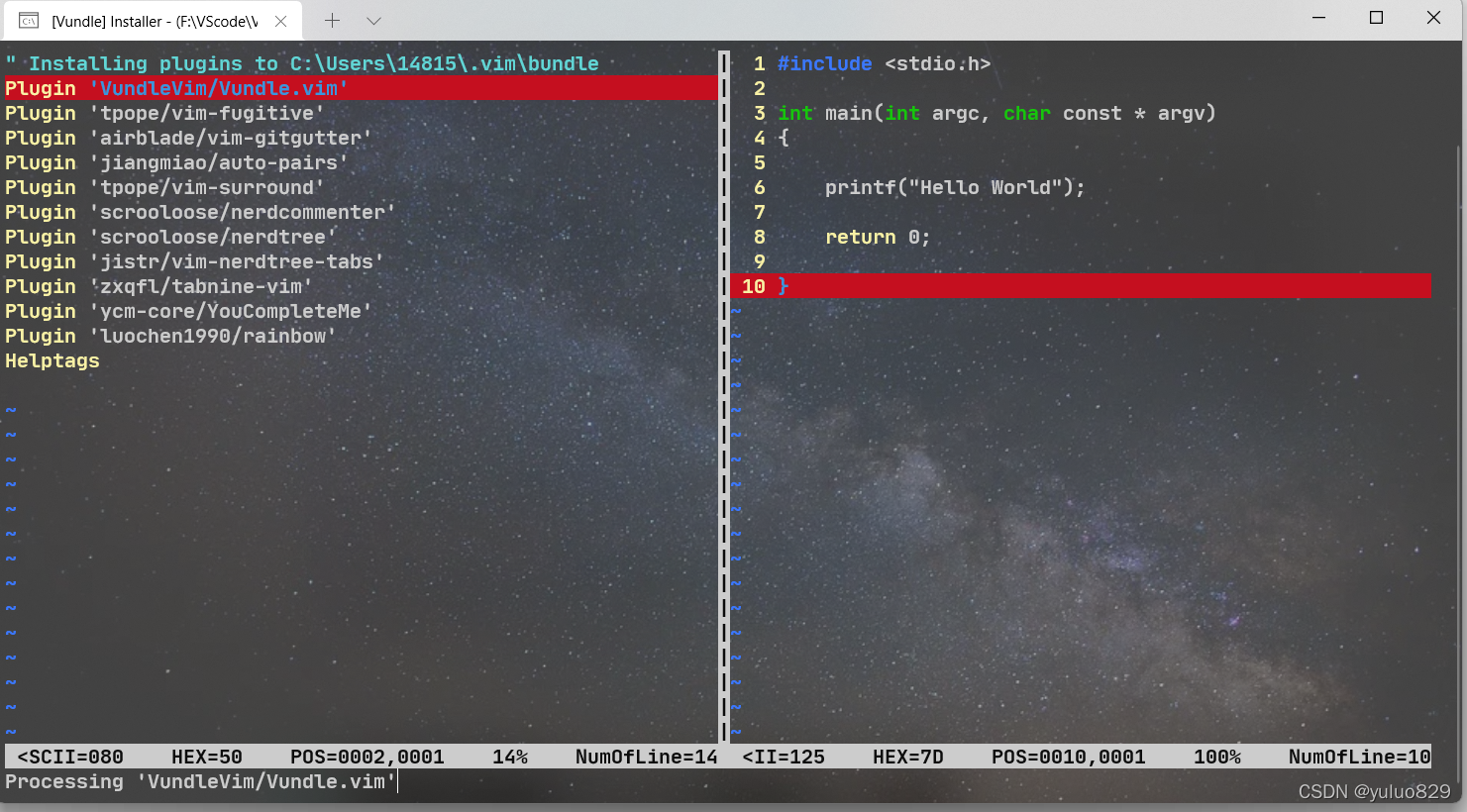The width and height of the screenshot is (1467, 812).
Task: Select the [Vundle] Installer terminal tab
Action: tap(154, 21)
